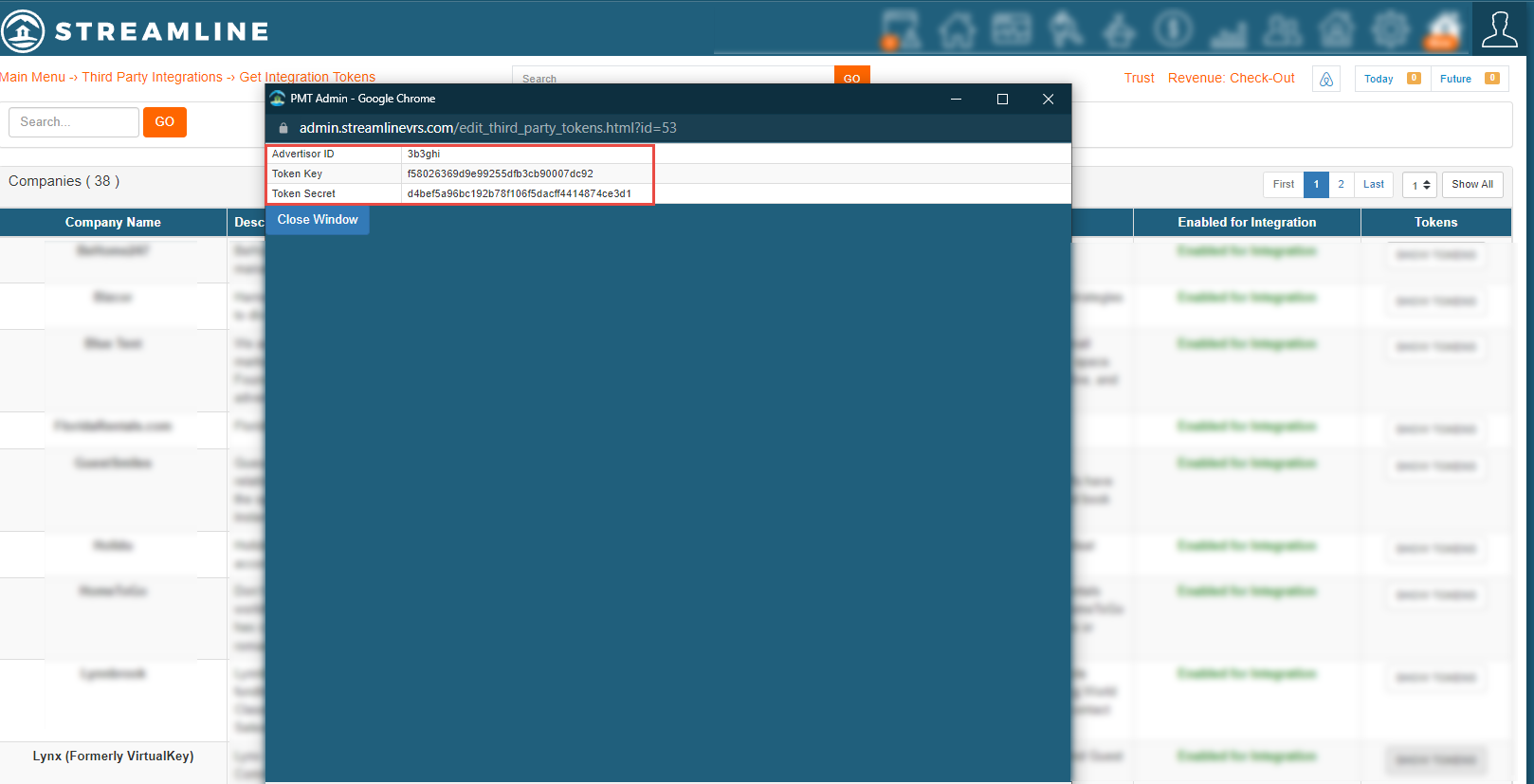
Task: Click the Companies ( 38 ) heading
Action: coord(64,181)
